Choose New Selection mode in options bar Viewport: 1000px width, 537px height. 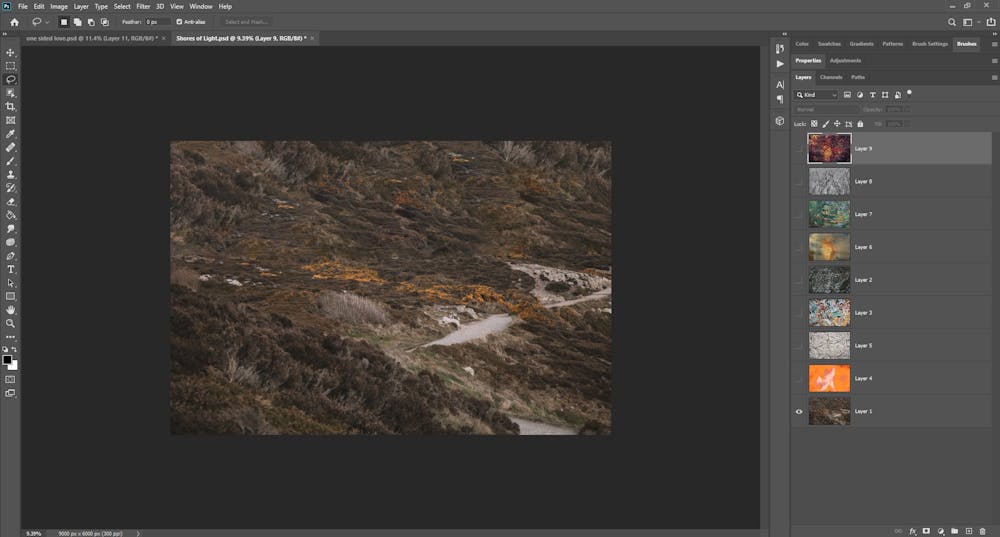click(x=63, y=22)
